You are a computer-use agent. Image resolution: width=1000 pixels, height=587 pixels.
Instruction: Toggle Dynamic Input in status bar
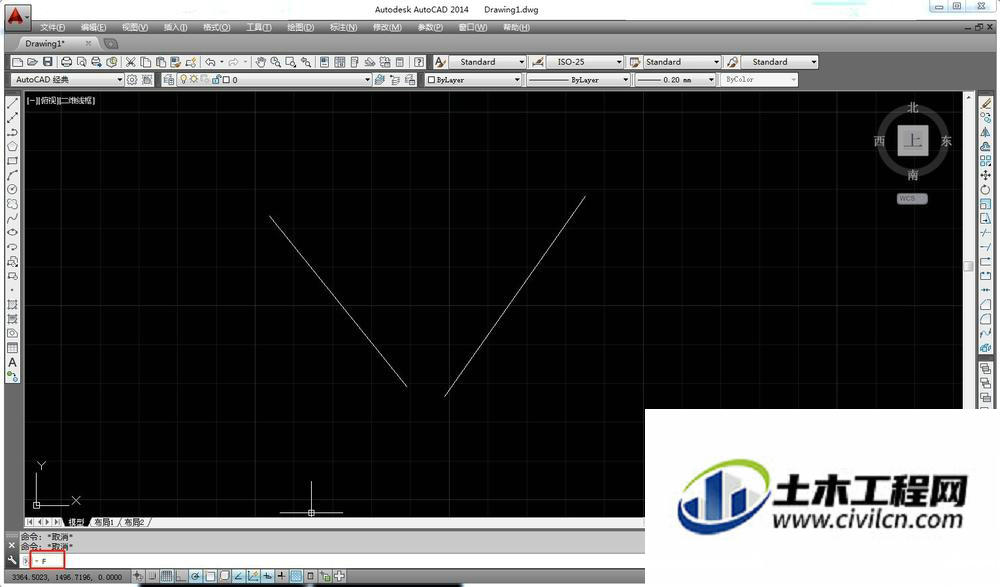(267, 576)
